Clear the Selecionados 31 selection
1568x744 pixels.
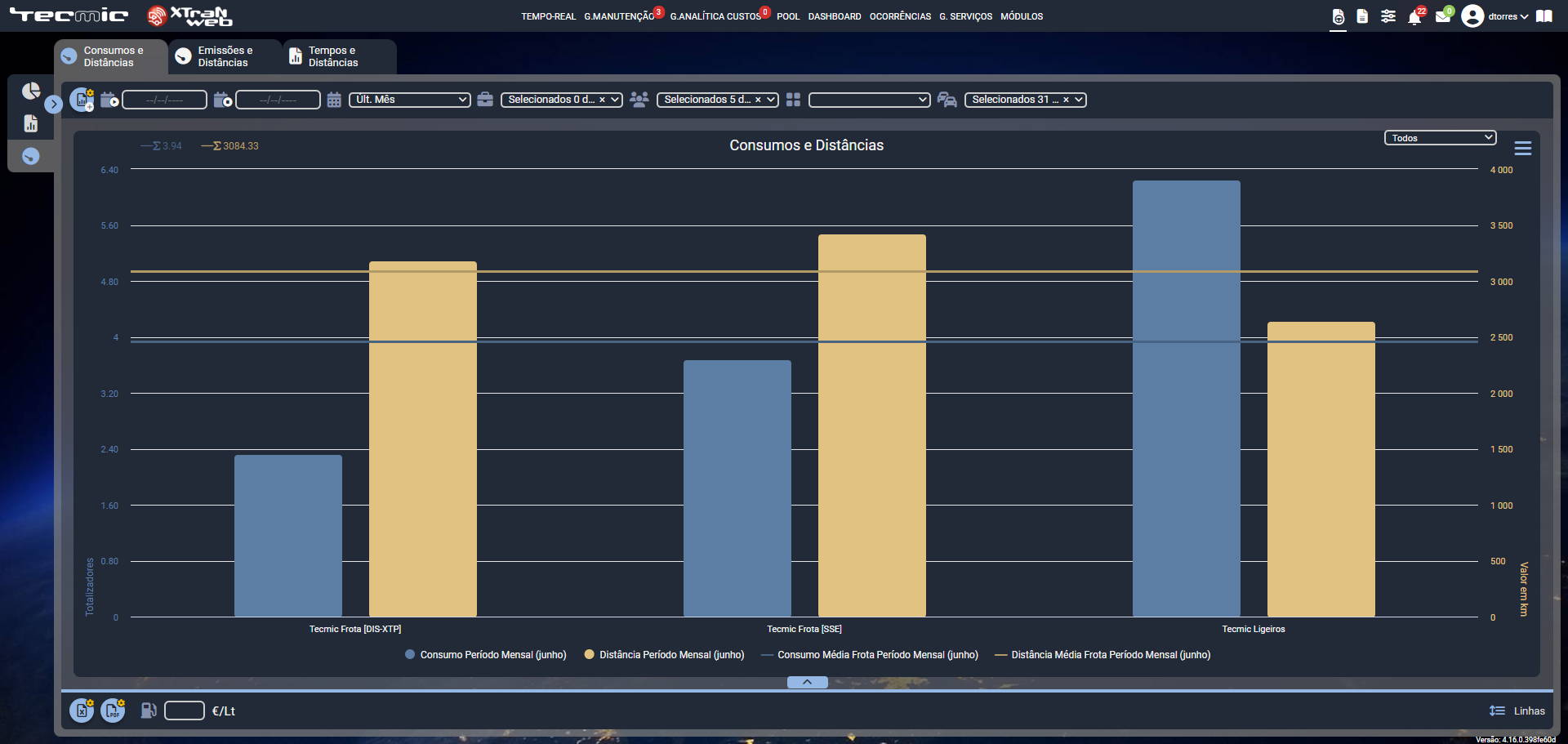pos(1066,100)
